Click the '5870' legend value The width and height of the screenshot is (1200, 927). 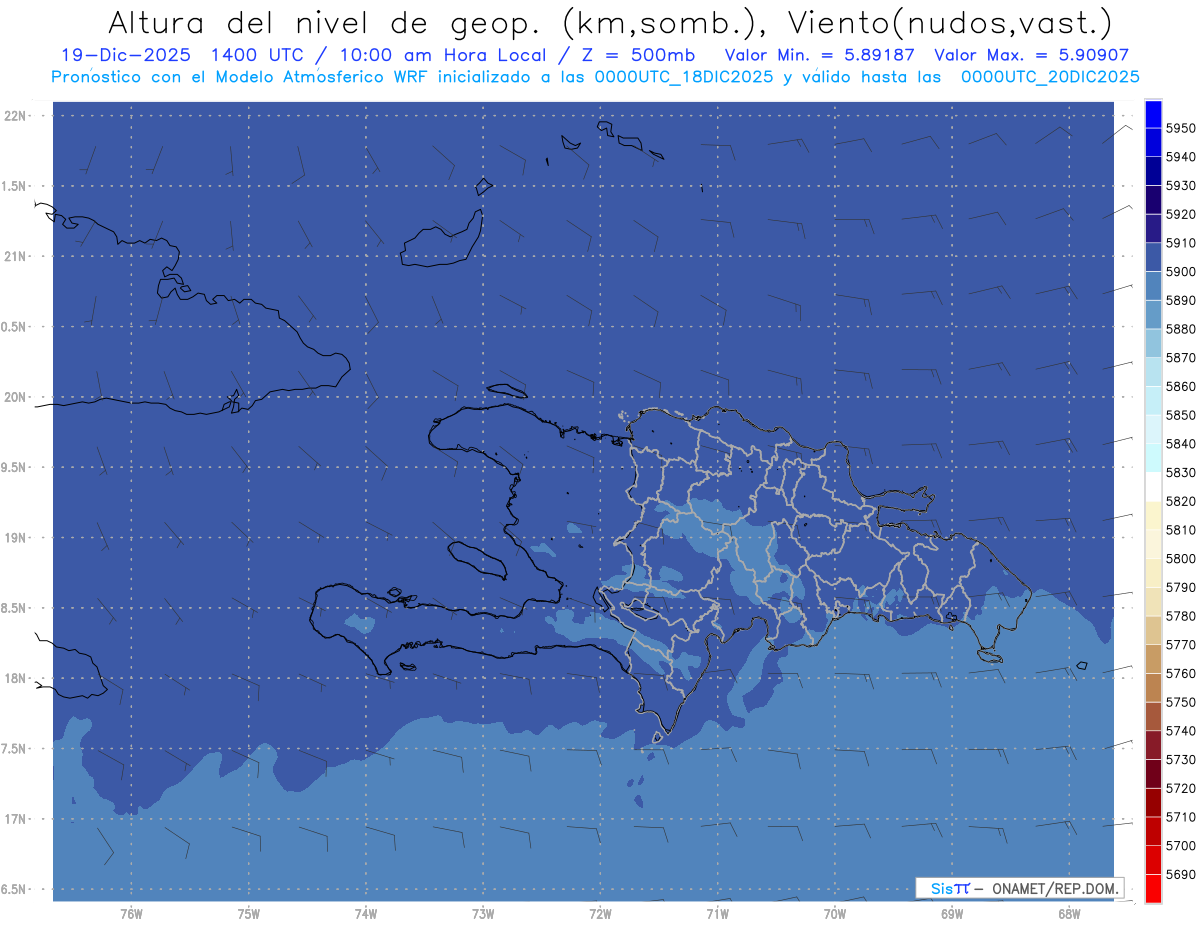(1180, 357)
